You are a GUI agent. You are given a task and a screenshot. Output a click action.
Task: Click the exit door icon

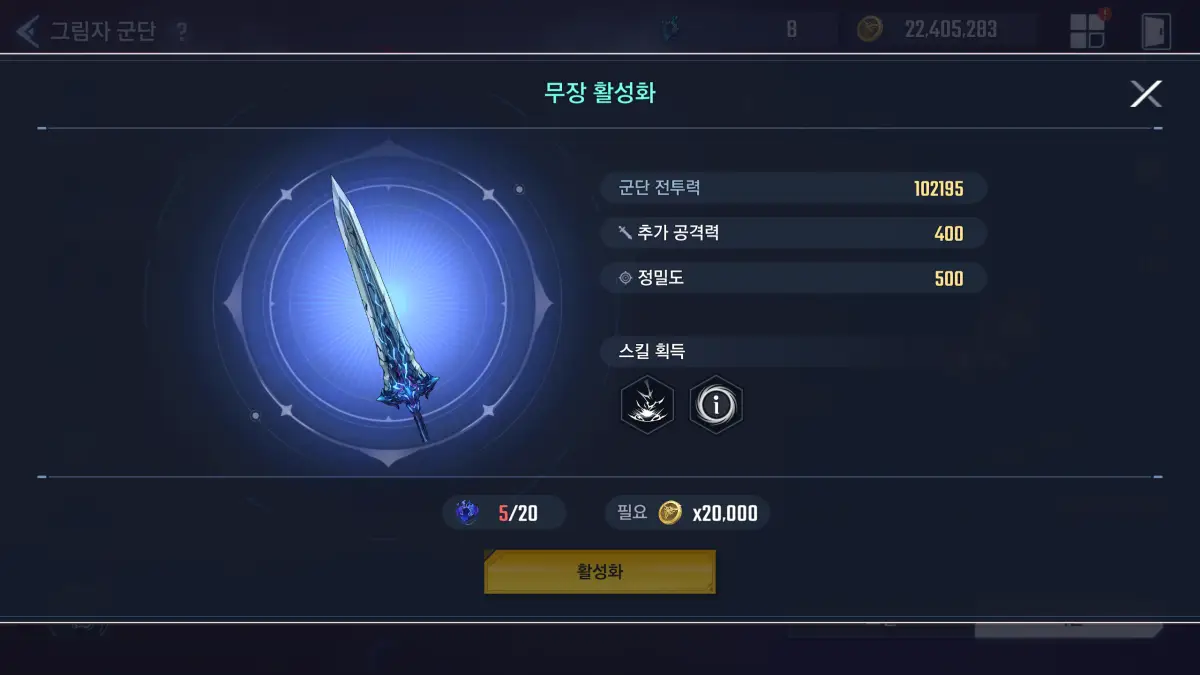[1155, 31]
